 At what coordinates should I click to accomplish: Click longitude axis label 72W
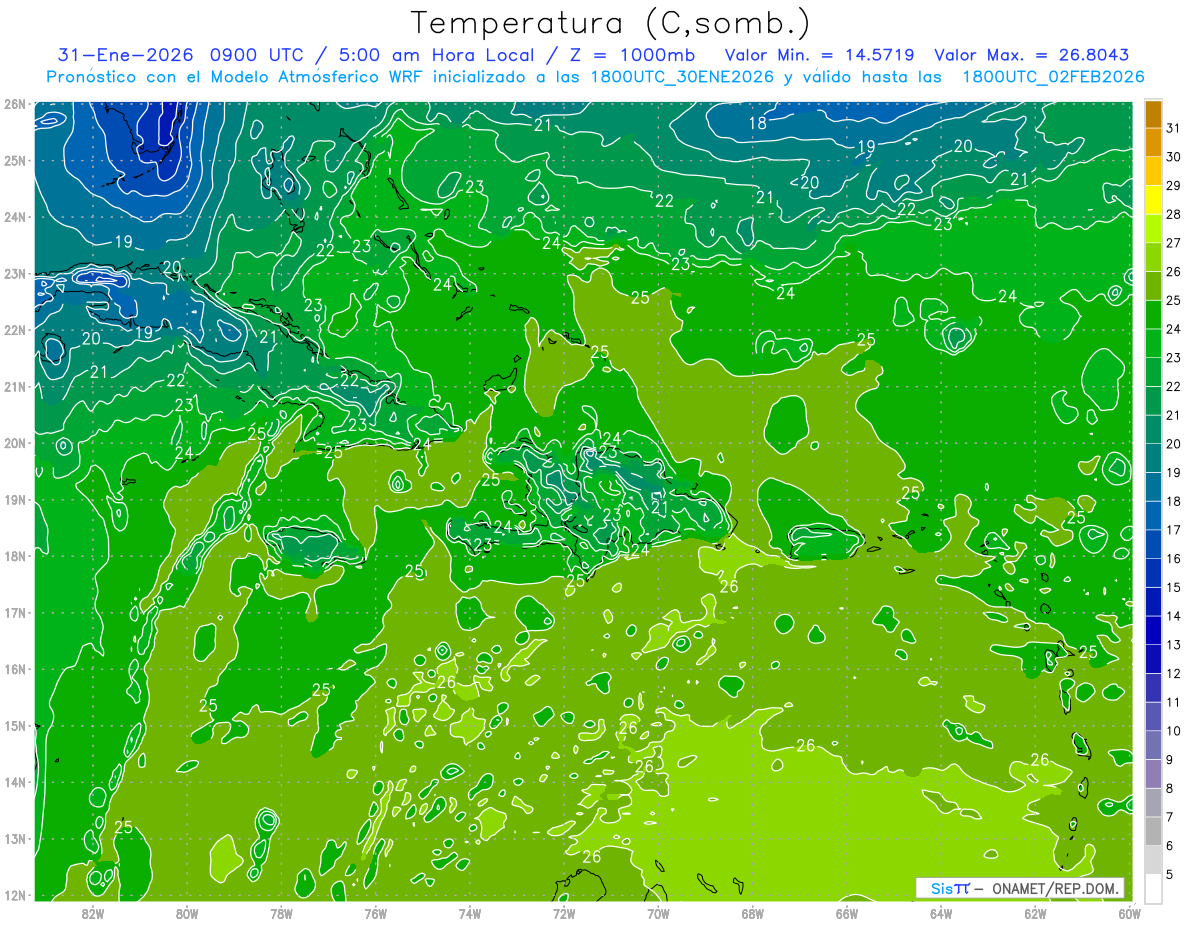(x=564, y=914)
